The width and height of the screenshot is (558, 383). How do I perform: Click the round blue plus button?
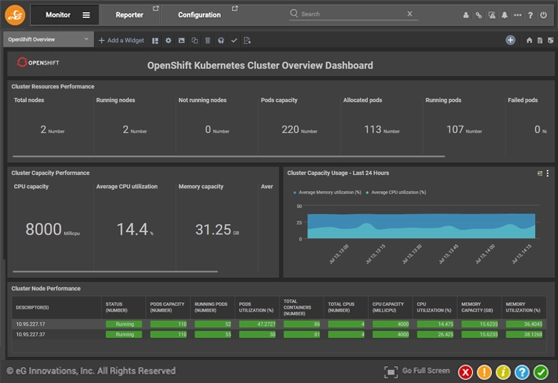pos(510,40)
